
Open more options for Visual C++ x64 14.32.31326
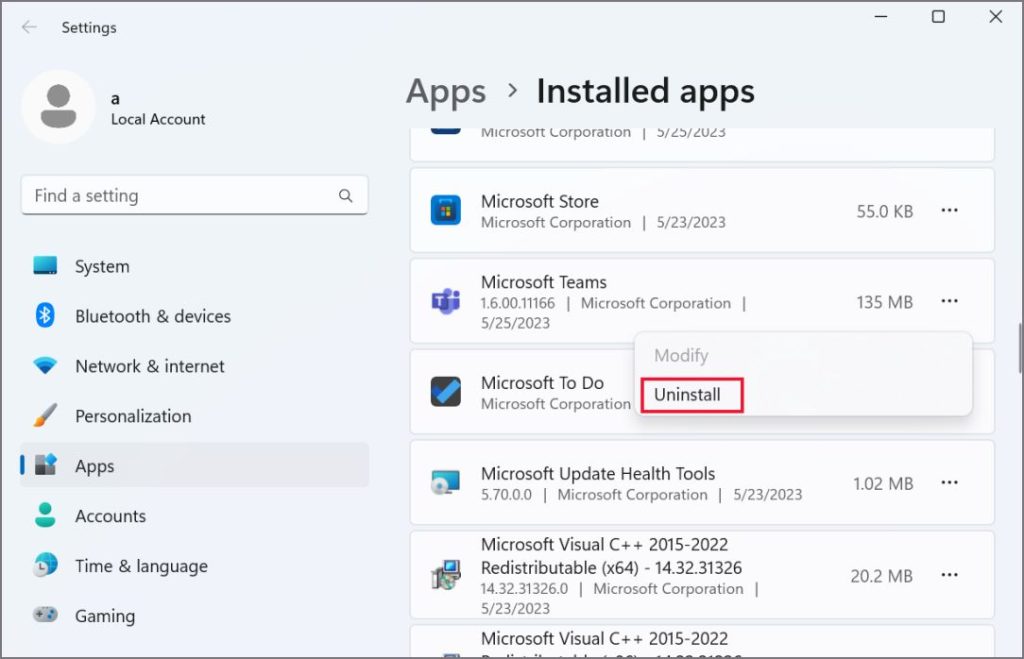tap(949, 575)
